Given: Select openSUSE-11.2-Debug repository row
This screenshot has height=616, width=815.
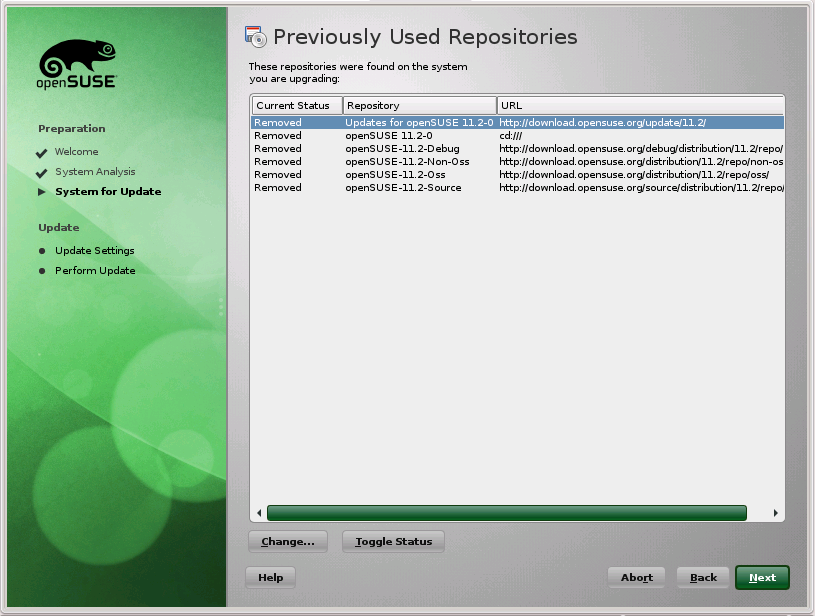Looking at the screenshot, I should coord(517,149).
